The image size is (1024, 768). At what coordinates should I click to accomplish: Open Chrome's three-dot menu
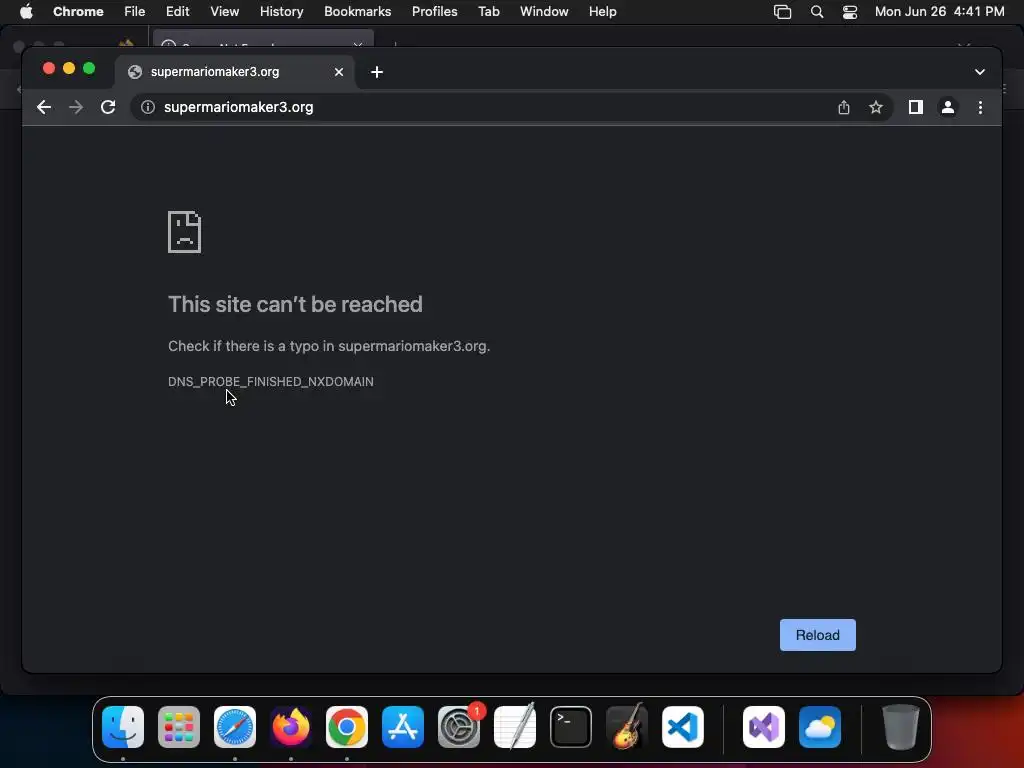980,107
